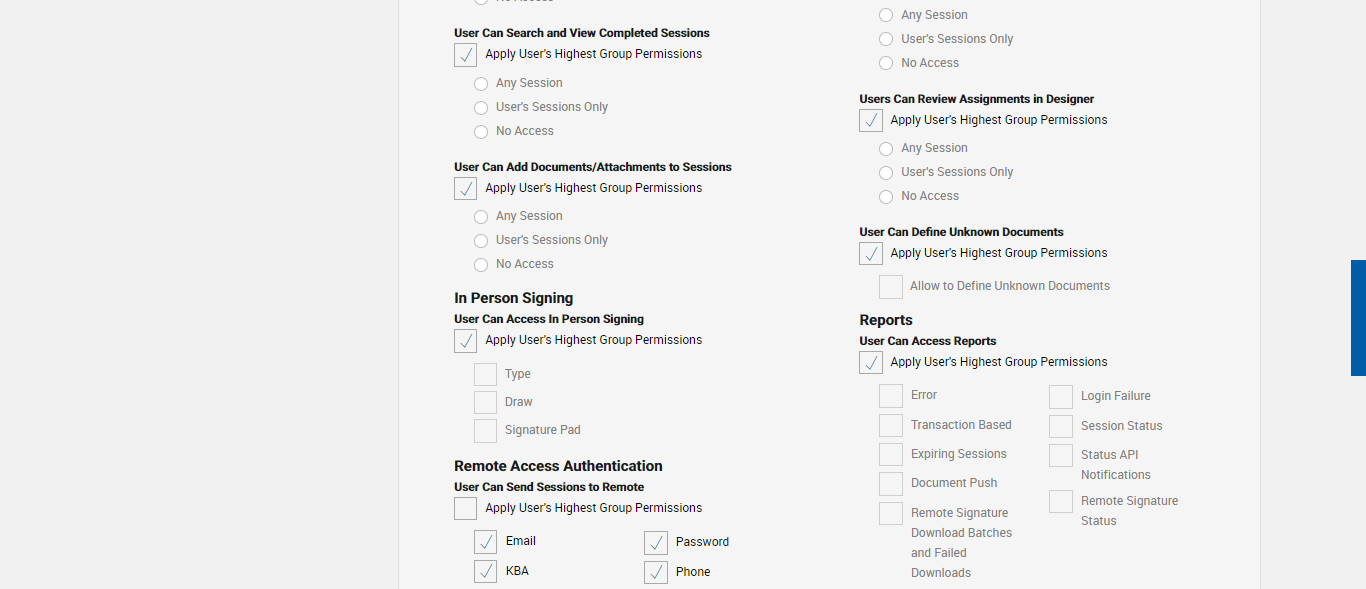
Task: Uncheck the Password authentication option
Action: [655, 543]
